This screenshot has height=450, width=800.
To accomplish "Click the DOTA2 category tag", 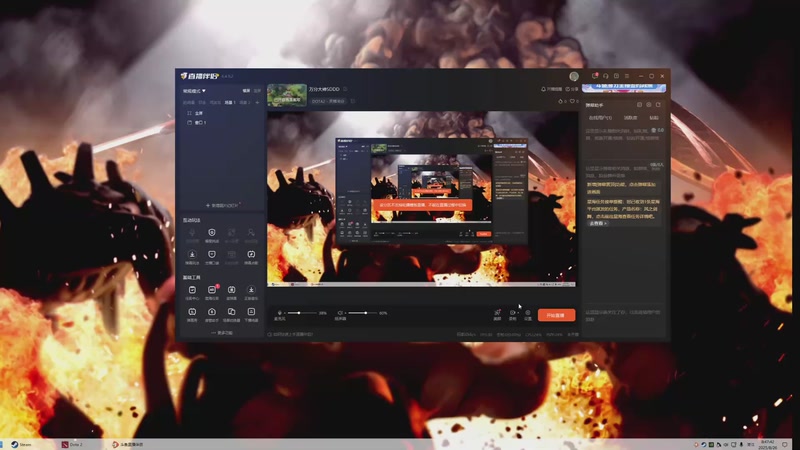I will 328,101.
